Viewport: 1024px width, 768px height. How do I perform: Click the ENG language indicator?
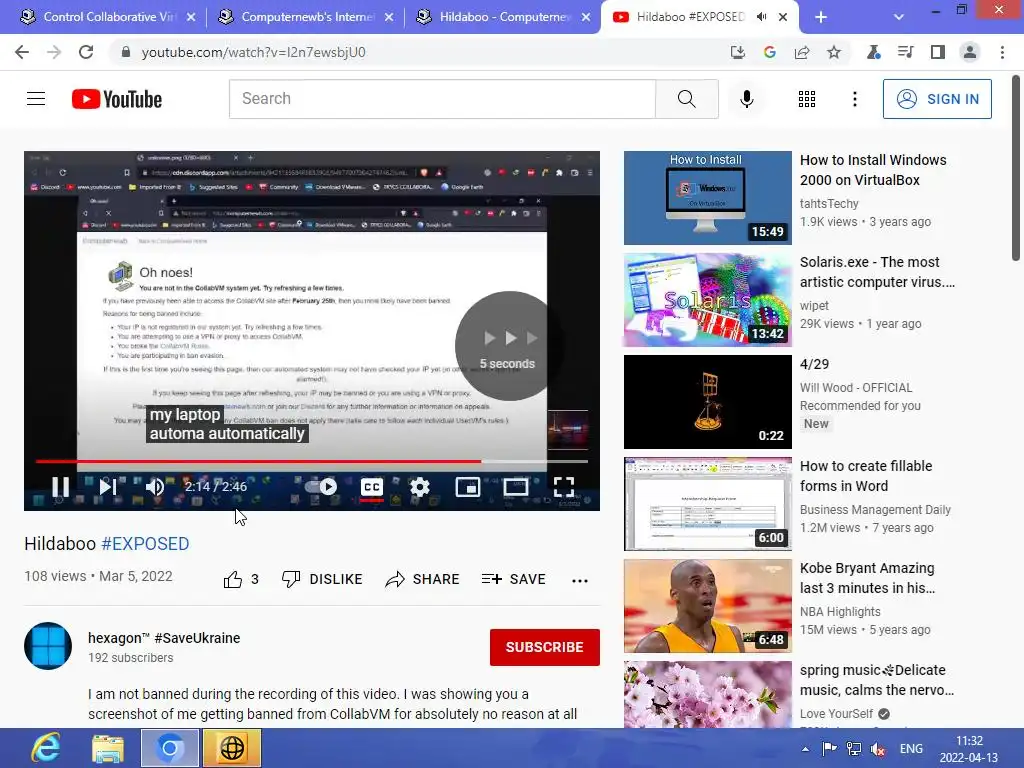click(911, 749)
